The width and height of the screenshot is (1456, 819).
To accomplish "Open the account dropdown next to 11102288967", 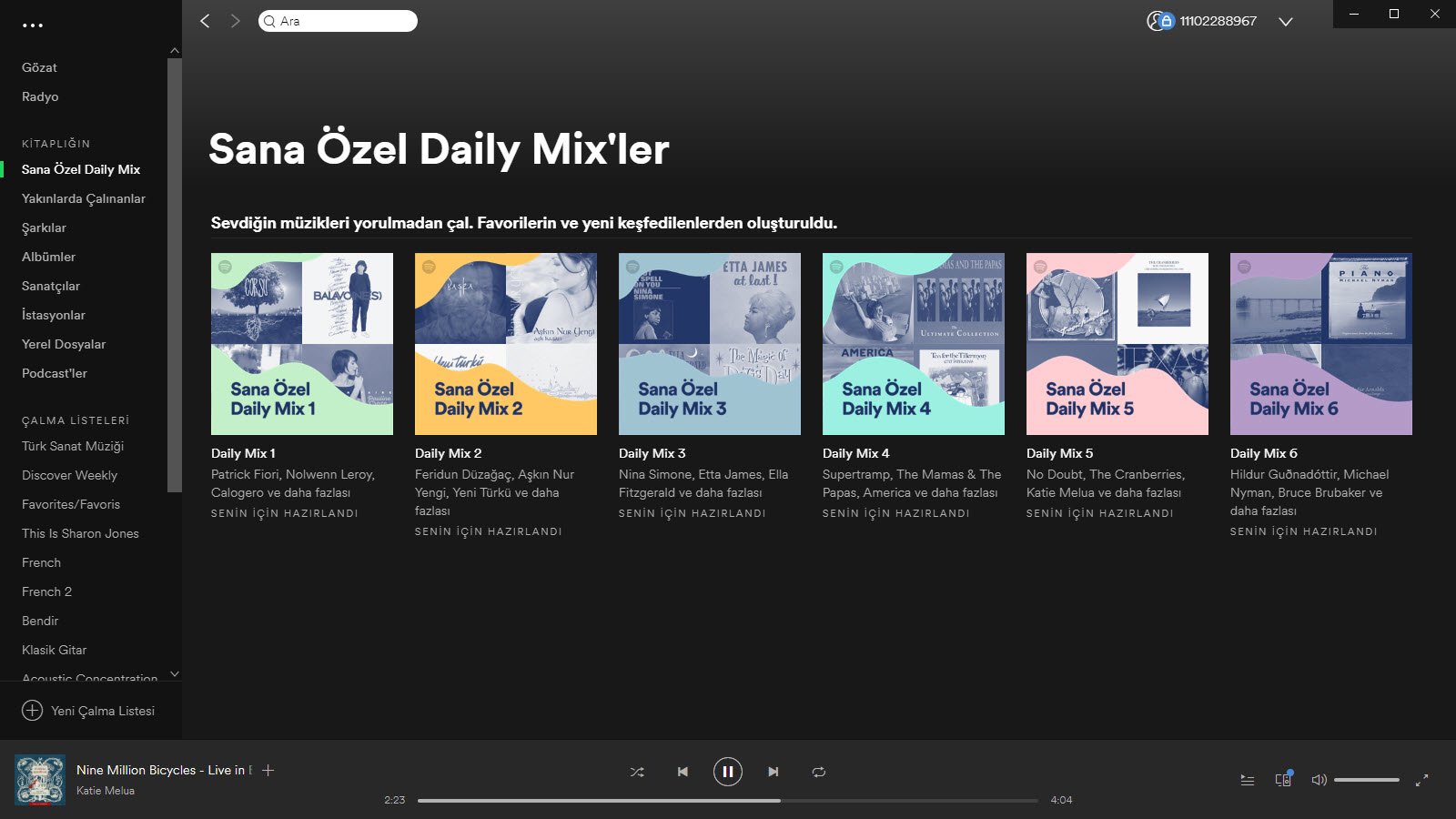I will (x=1286, y=20).
